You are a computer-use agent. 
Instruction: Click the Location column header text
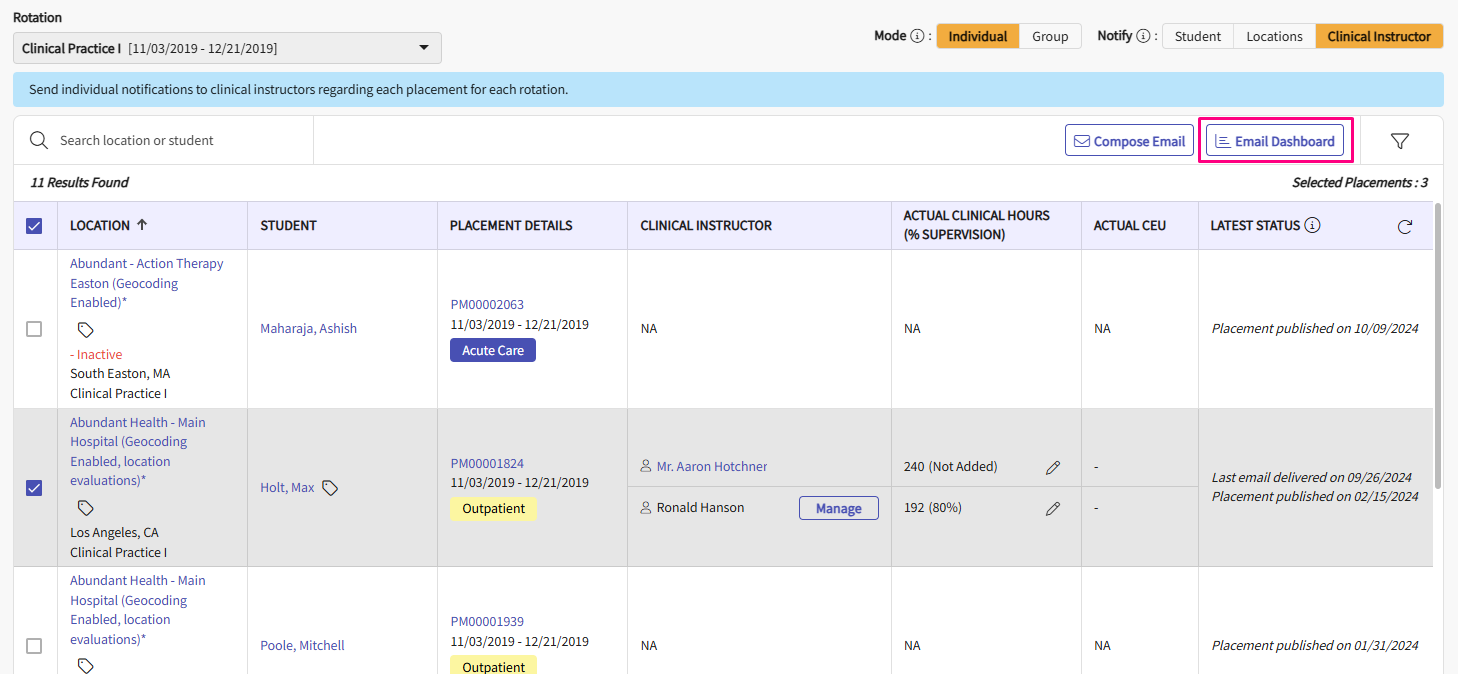[100, 225]
